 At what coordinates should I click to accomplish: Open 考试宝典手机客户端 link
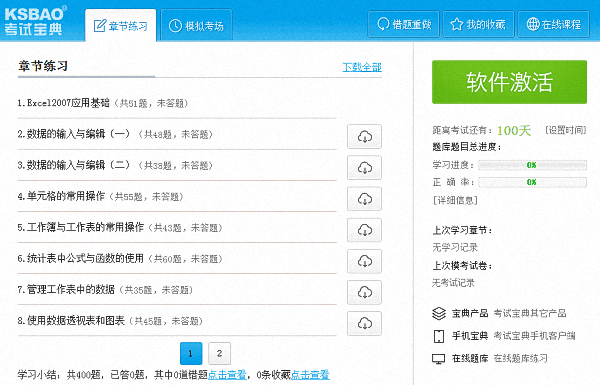point(534,336)
